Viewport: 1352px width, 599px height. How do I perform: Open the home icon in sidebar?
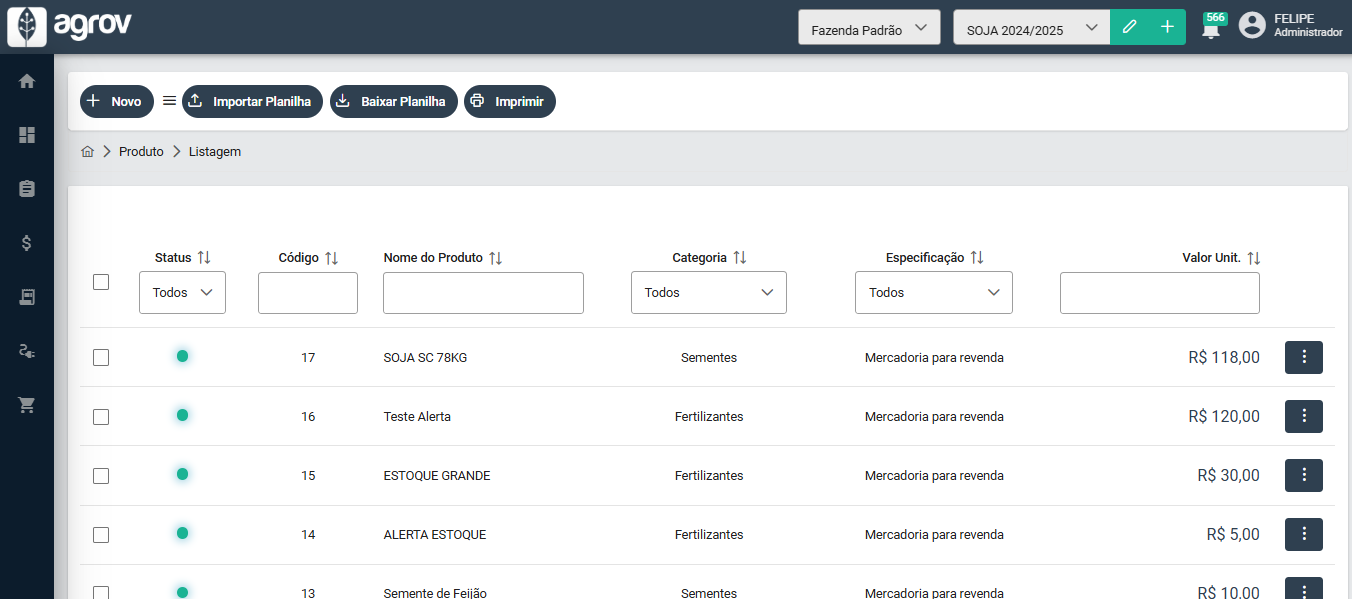[x=27, y=81]
